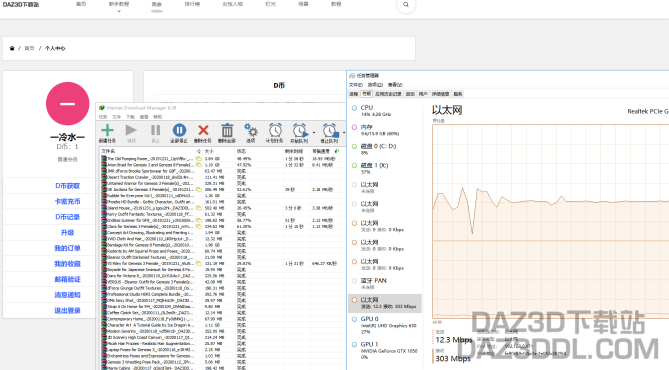This screenshot has width=669, height=370.
Task: Click 排行榜 in site navigation
Action: click(x=192, y=4)
